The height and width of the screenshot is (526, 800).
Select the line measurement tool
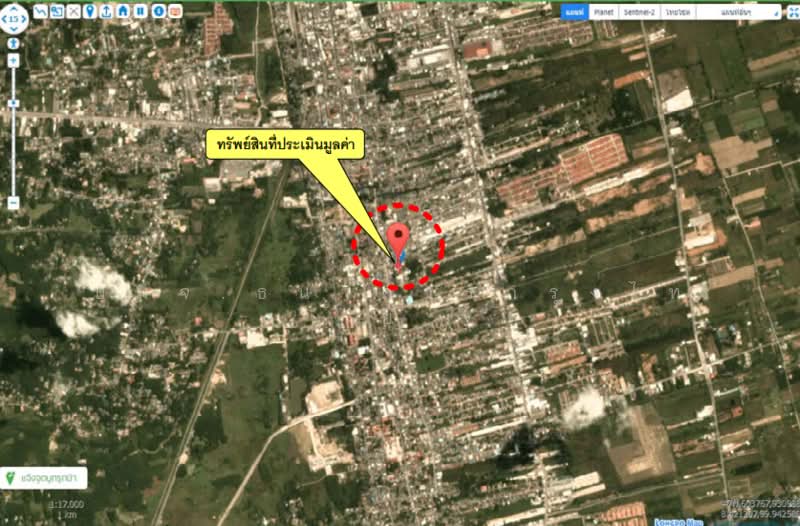tap(39, 11)
